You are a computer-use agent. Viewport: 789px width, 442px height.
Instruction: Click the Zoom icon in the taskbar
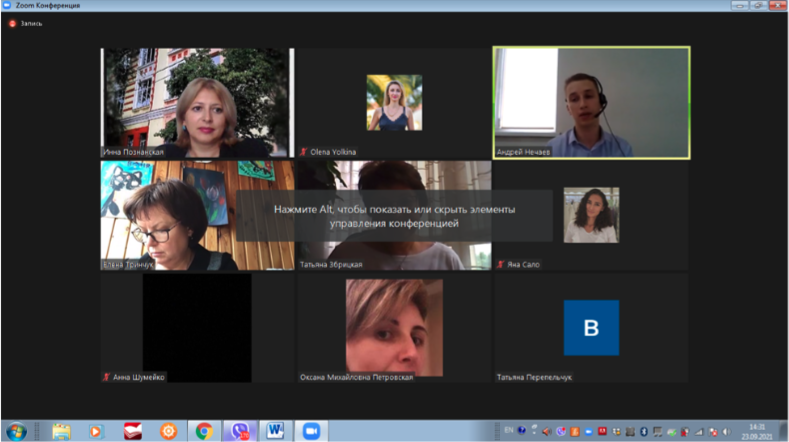pyautogui.click(x=309, y=430)
